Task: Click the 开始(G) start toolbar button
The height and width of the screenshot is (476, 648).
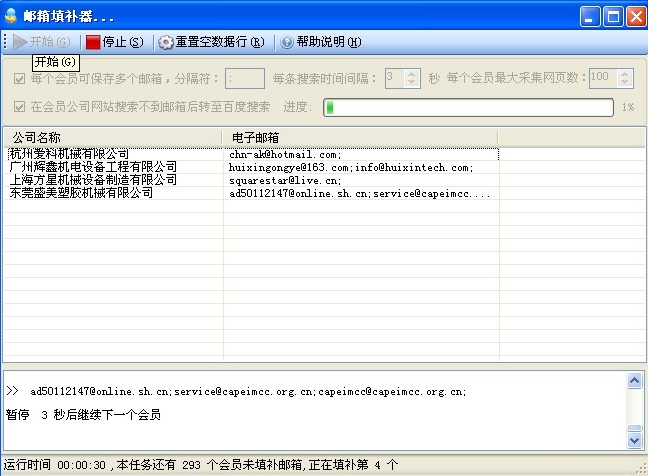Action: (42, 42)
